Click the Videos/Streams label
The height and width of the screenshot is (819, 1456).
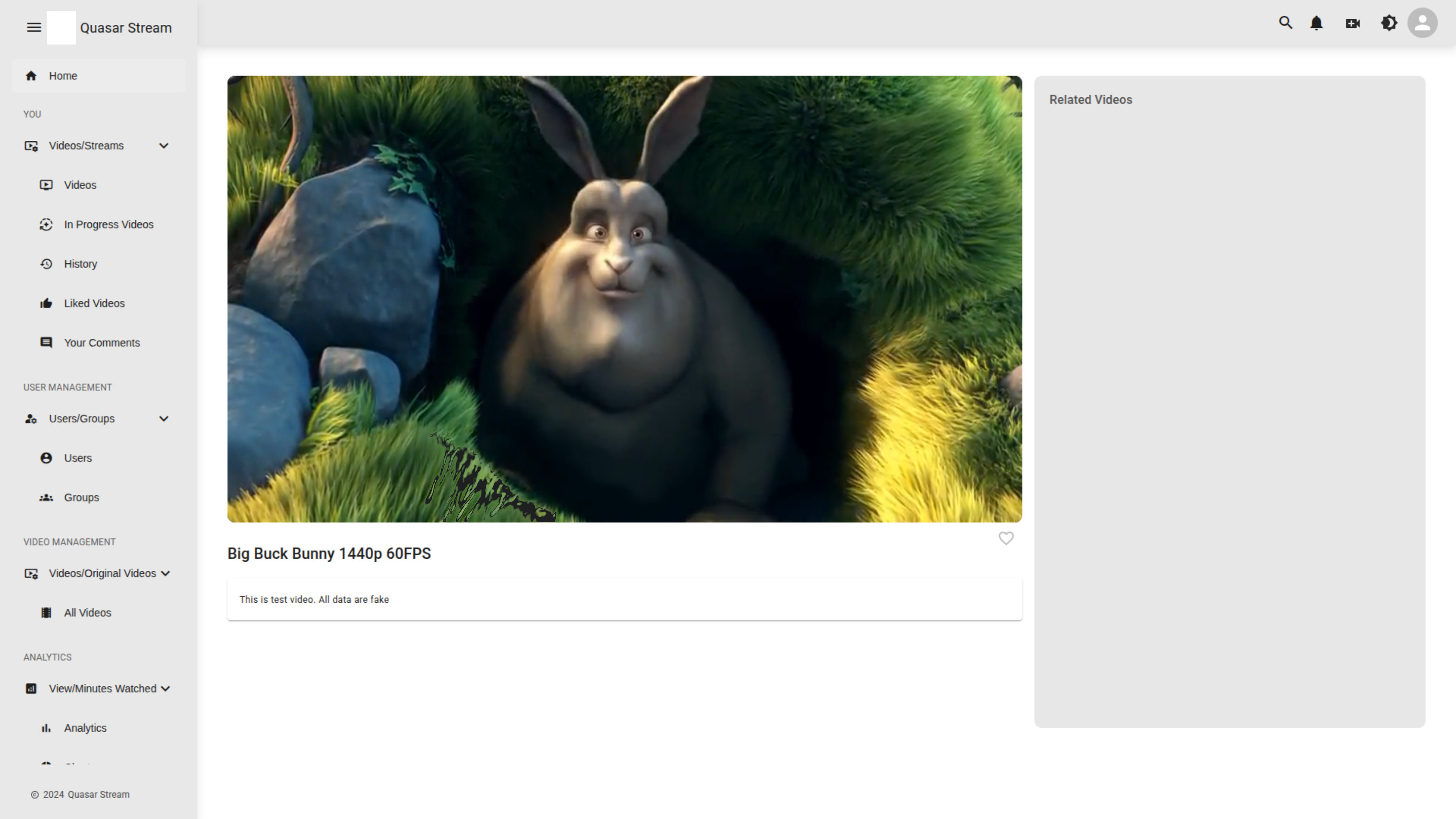86,146
